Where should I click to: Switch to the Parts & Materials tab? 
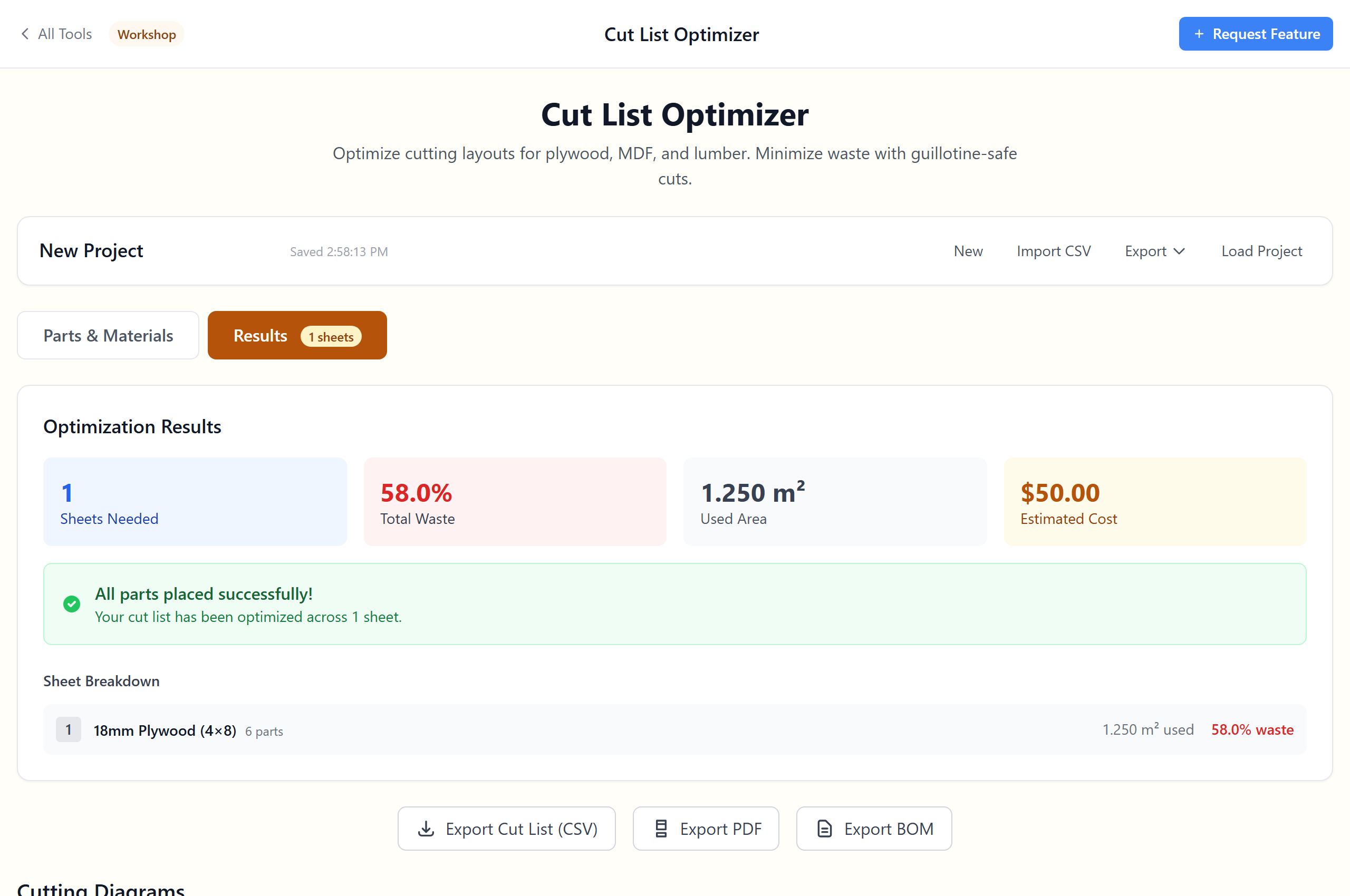tap(108, 335)
